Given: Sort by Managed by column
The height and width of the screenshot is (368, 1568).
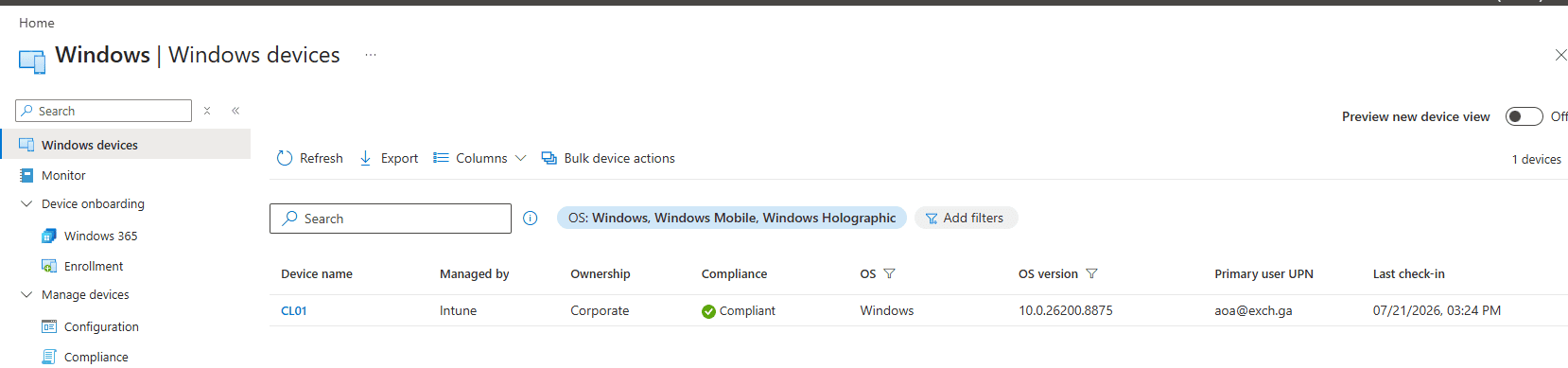Looking at the screenshot, I should click(x=475, y=273).
